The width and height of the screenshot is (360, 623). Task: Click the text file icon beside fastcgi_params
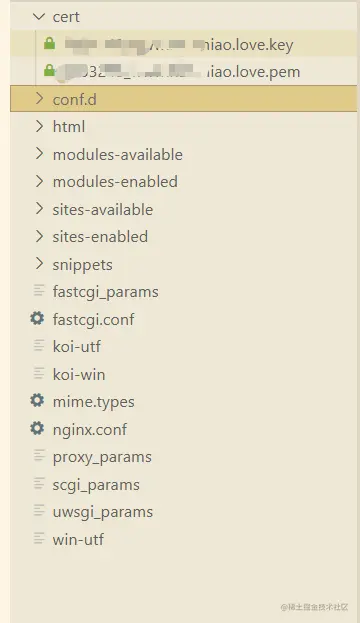tap(39, 291)
